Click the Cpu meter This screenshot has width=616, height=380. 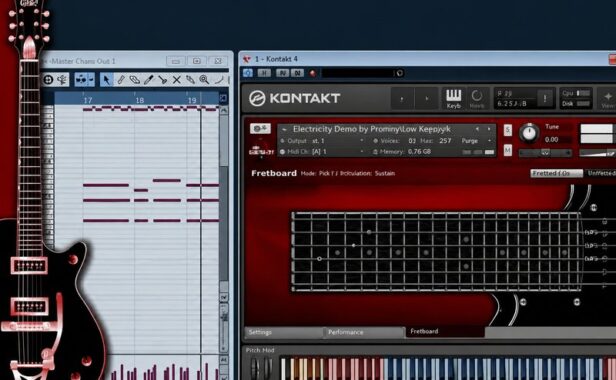576,93
